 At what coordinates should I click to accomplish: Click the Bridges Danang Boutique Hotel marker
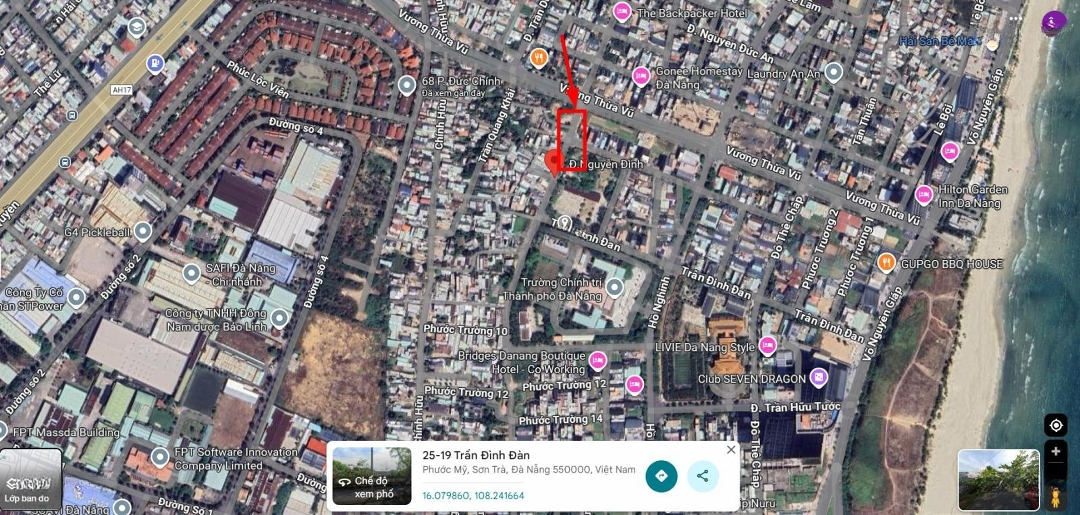598,359
